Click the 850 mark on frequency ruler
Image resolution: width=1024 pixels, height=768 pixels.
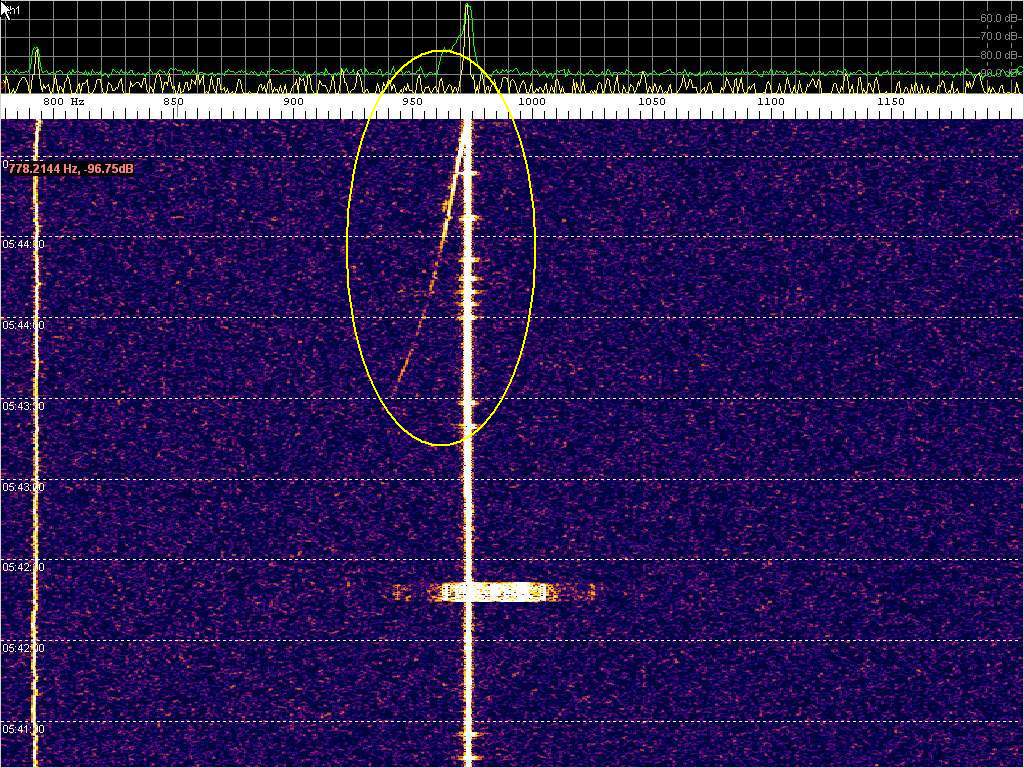173,102
